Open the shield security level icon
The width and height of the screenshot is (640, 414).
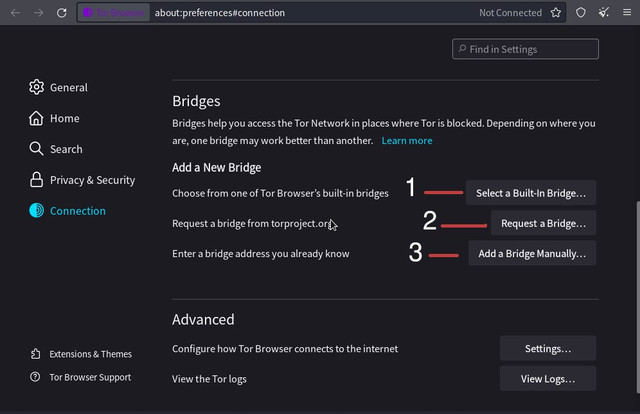coord(580,13)
